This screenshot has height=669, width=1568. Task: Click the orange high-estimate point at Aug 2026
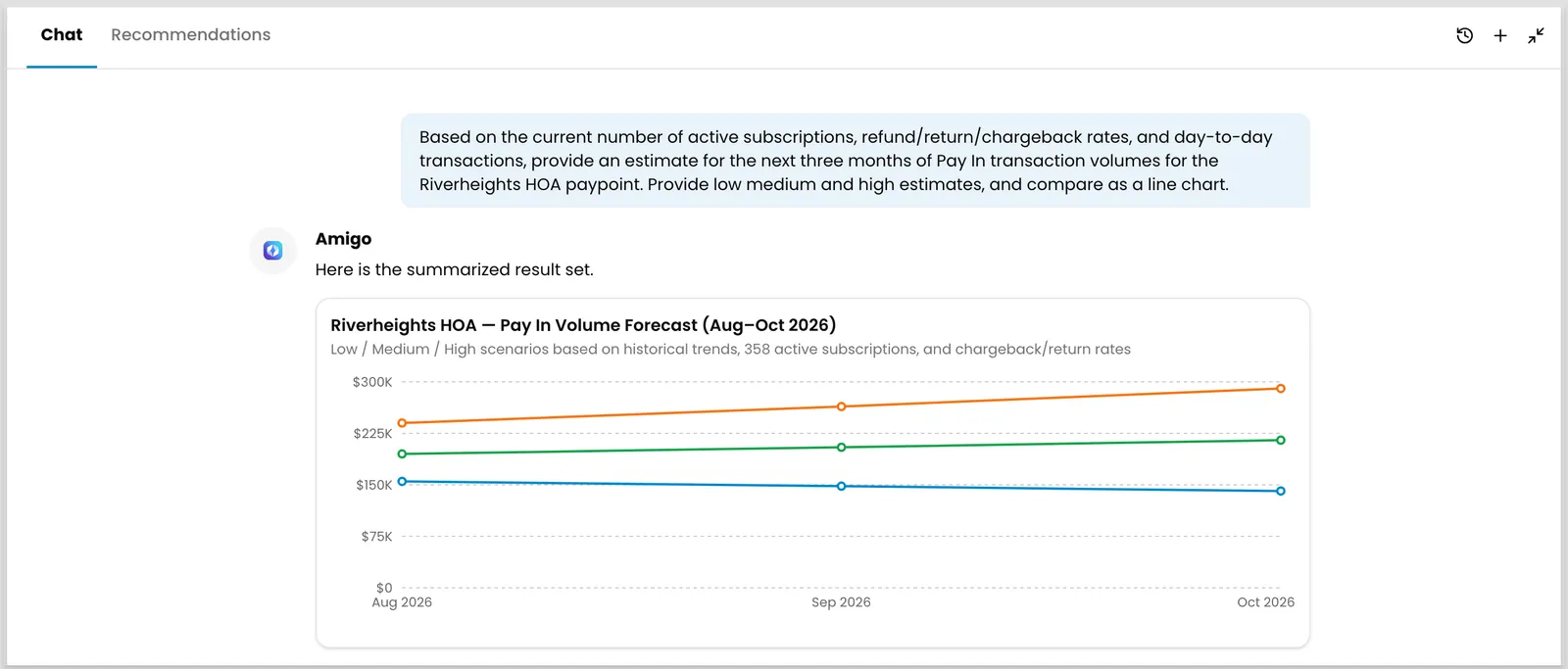402,423
